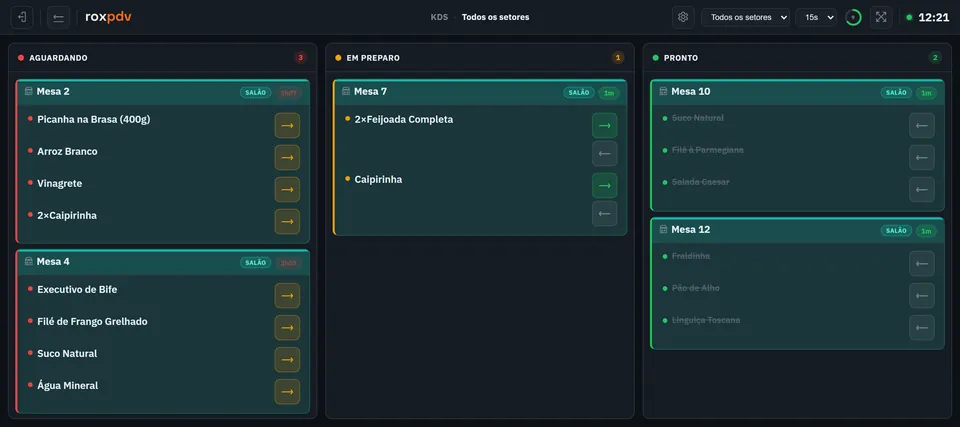Click the red count badge on AGUARDANDO

(x=300, y=58)
